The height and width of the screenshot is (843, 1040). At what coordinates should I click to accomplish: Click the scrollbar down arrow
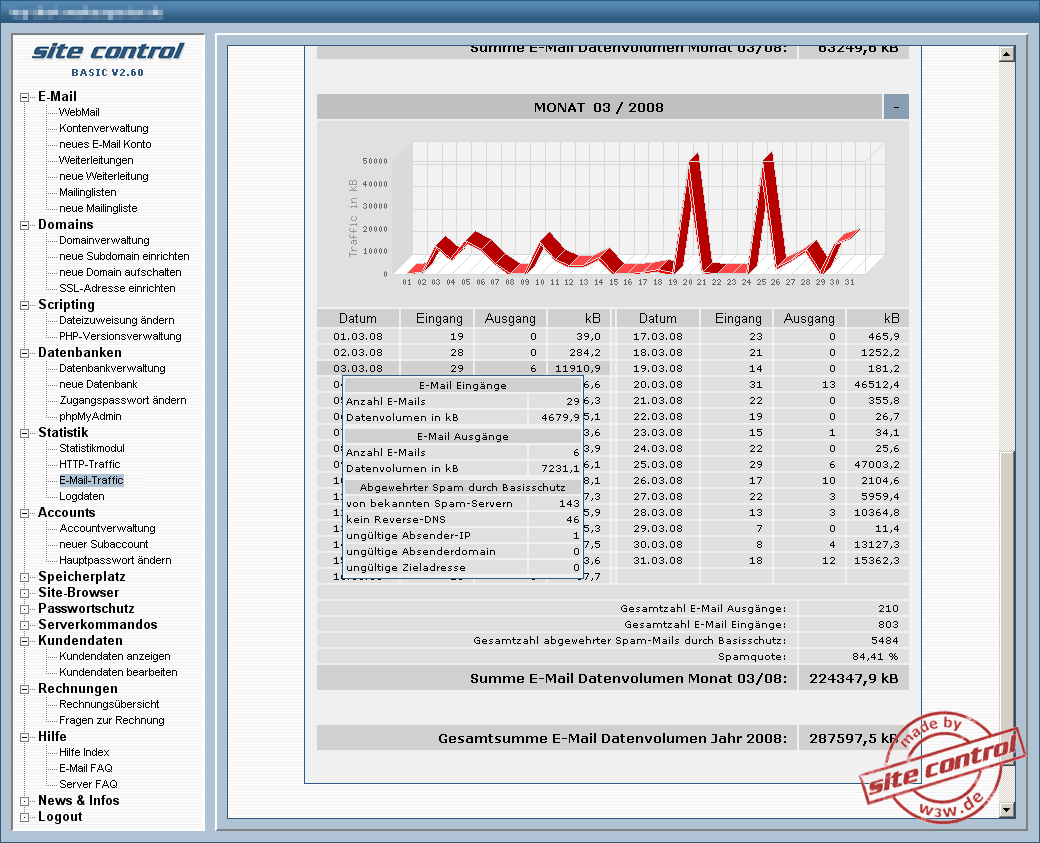[x=1007, y=809]
